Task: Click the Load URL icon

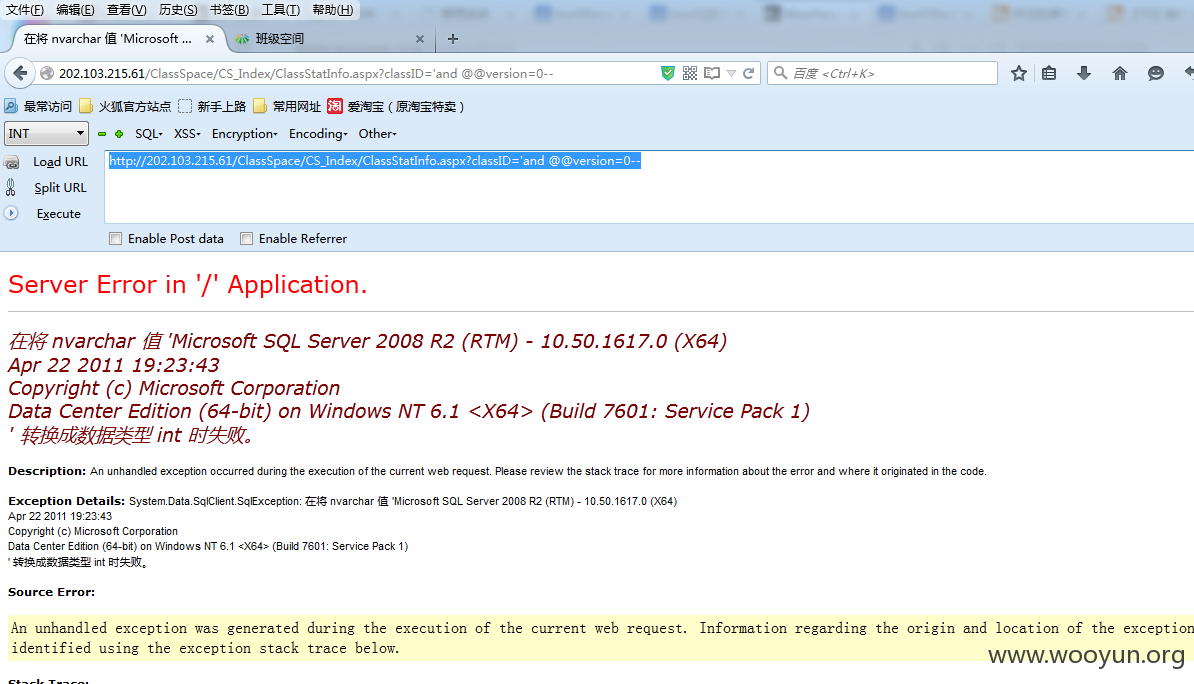Action: click(11, 162)
